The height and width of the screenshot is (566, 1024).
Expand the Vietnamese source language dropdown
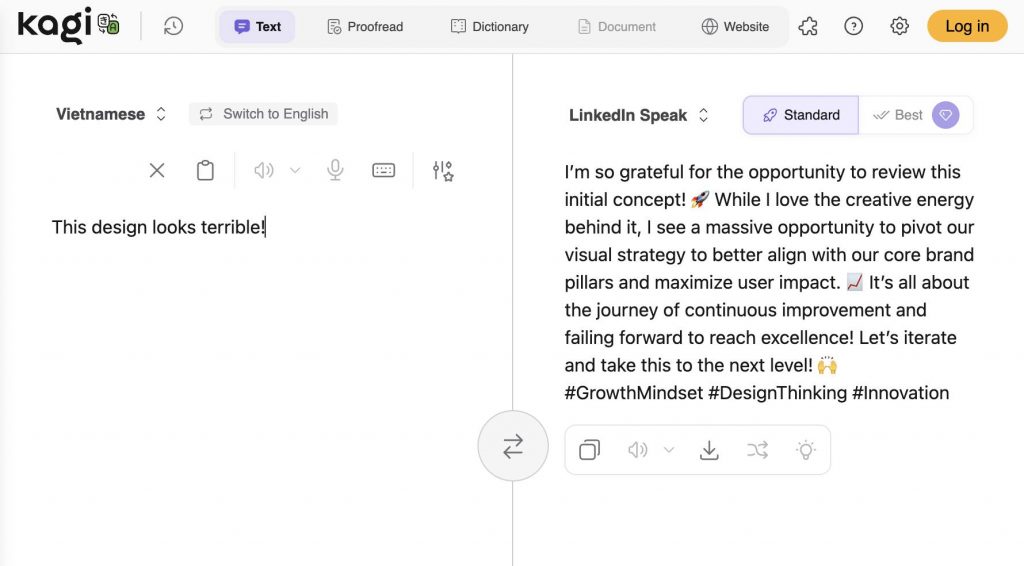(111, 114)
